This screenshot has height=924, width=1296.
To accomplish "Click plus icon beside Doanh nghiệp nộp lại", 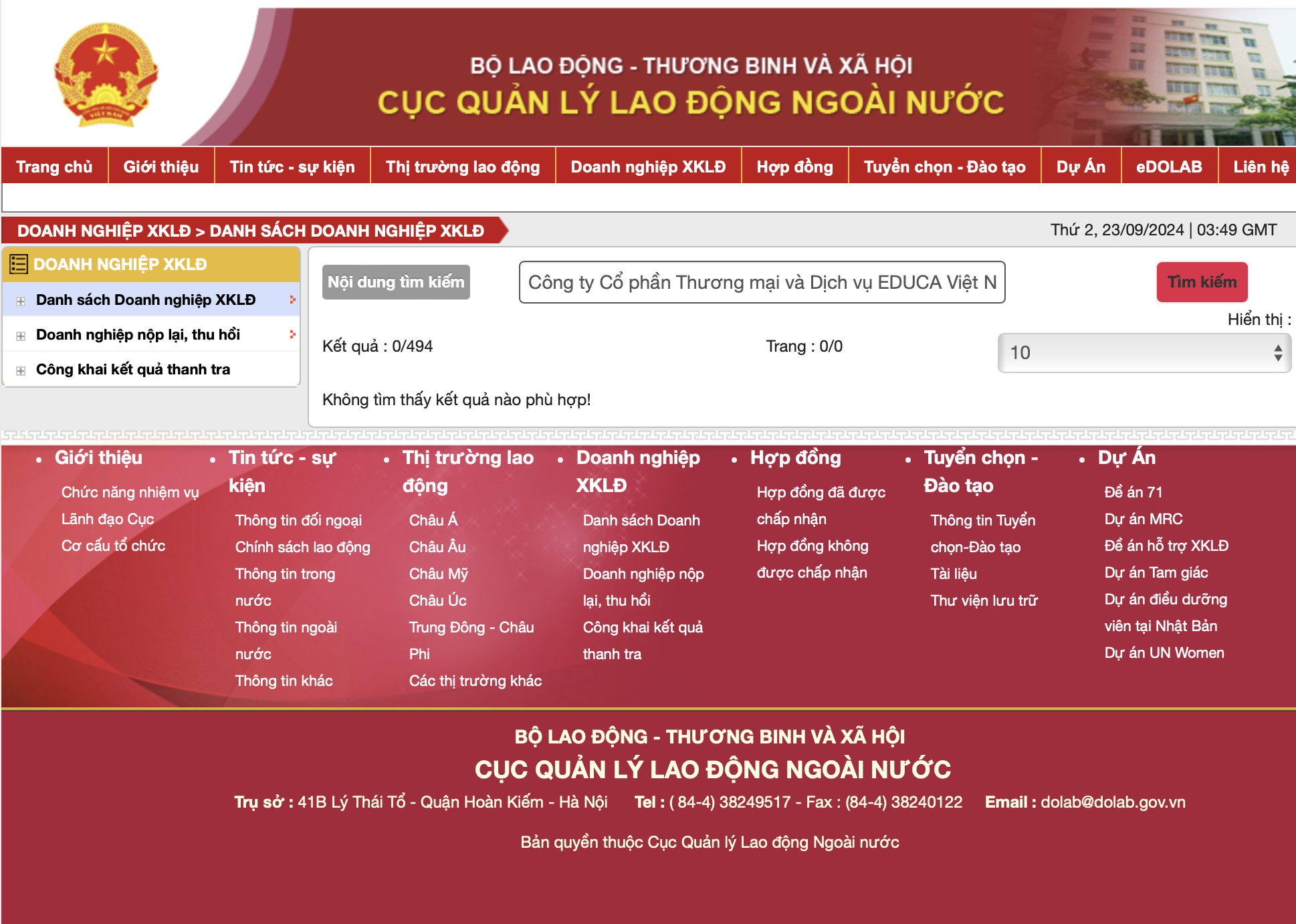I will [x=21, y=336].
